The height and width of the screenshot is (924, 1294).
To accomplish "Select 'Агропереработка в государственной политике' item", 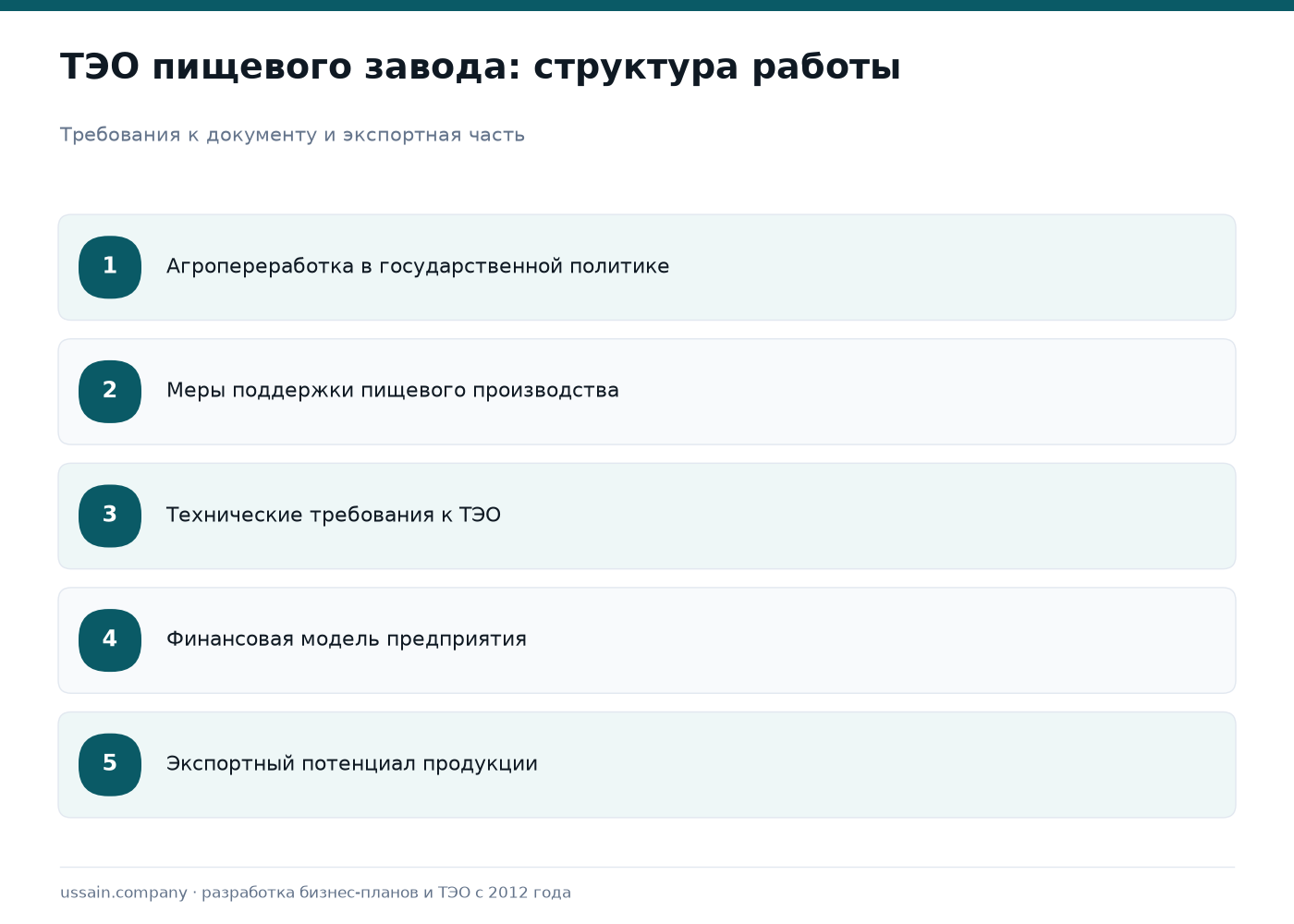I will coord(647,267).
